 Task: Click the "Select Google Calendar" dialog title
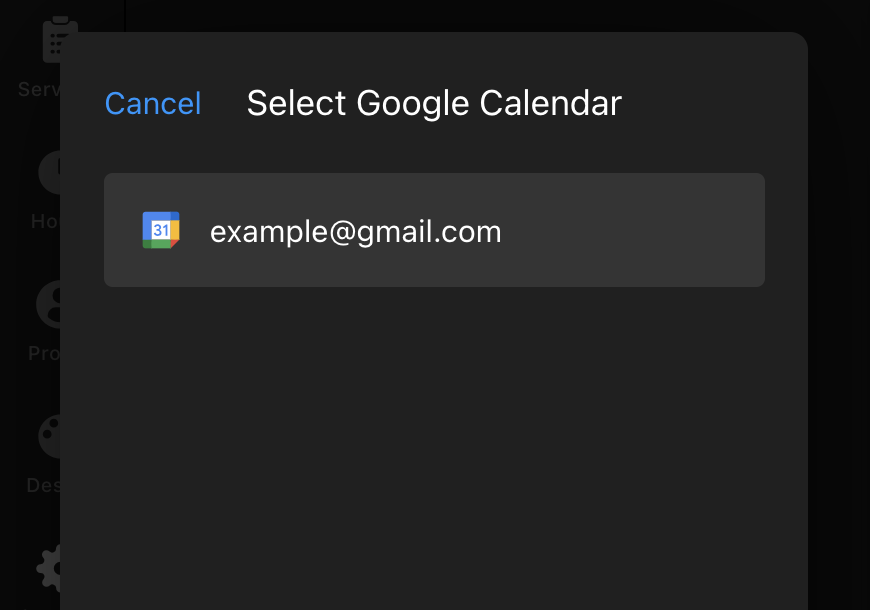coord(434,103)
